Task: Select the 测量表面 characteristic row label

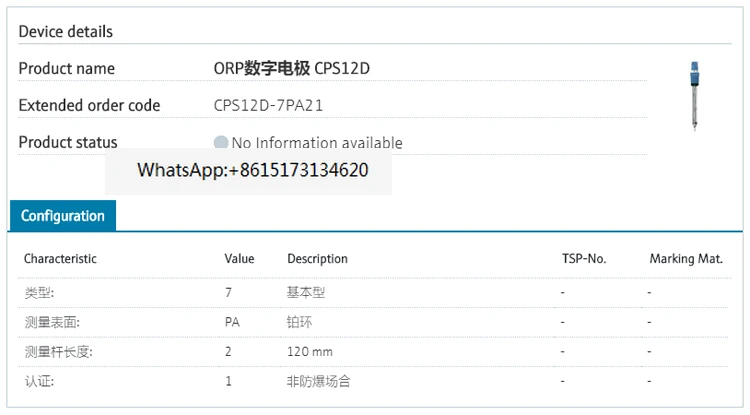Action: click(x=51, y=323)
